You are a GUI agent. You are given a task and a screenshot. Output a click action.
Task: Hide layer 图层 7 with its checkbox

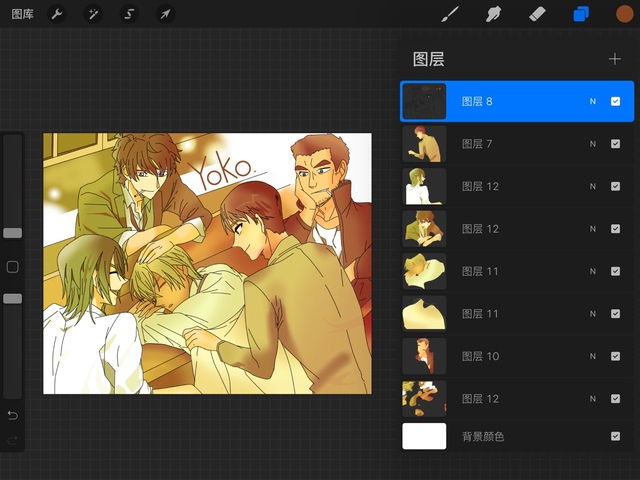coord(615,144)
